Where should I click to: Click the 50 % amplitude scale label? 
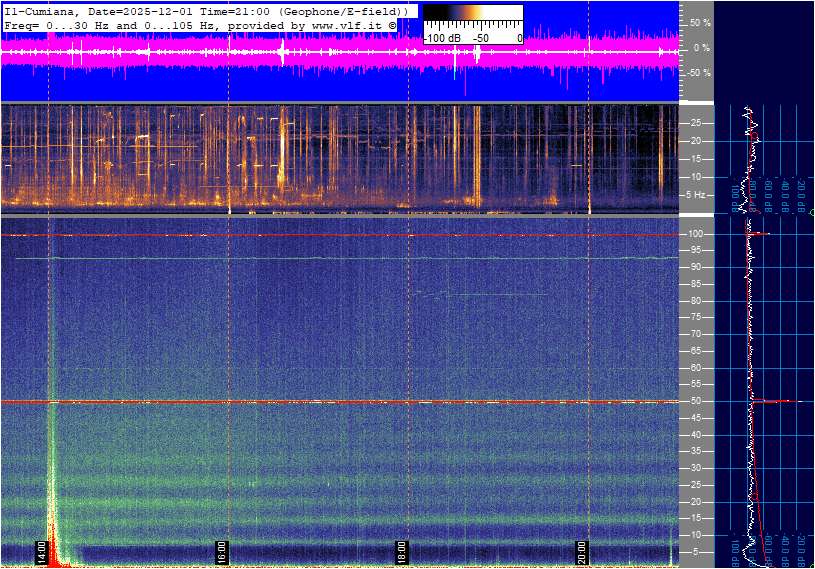[x=700, y=22]
